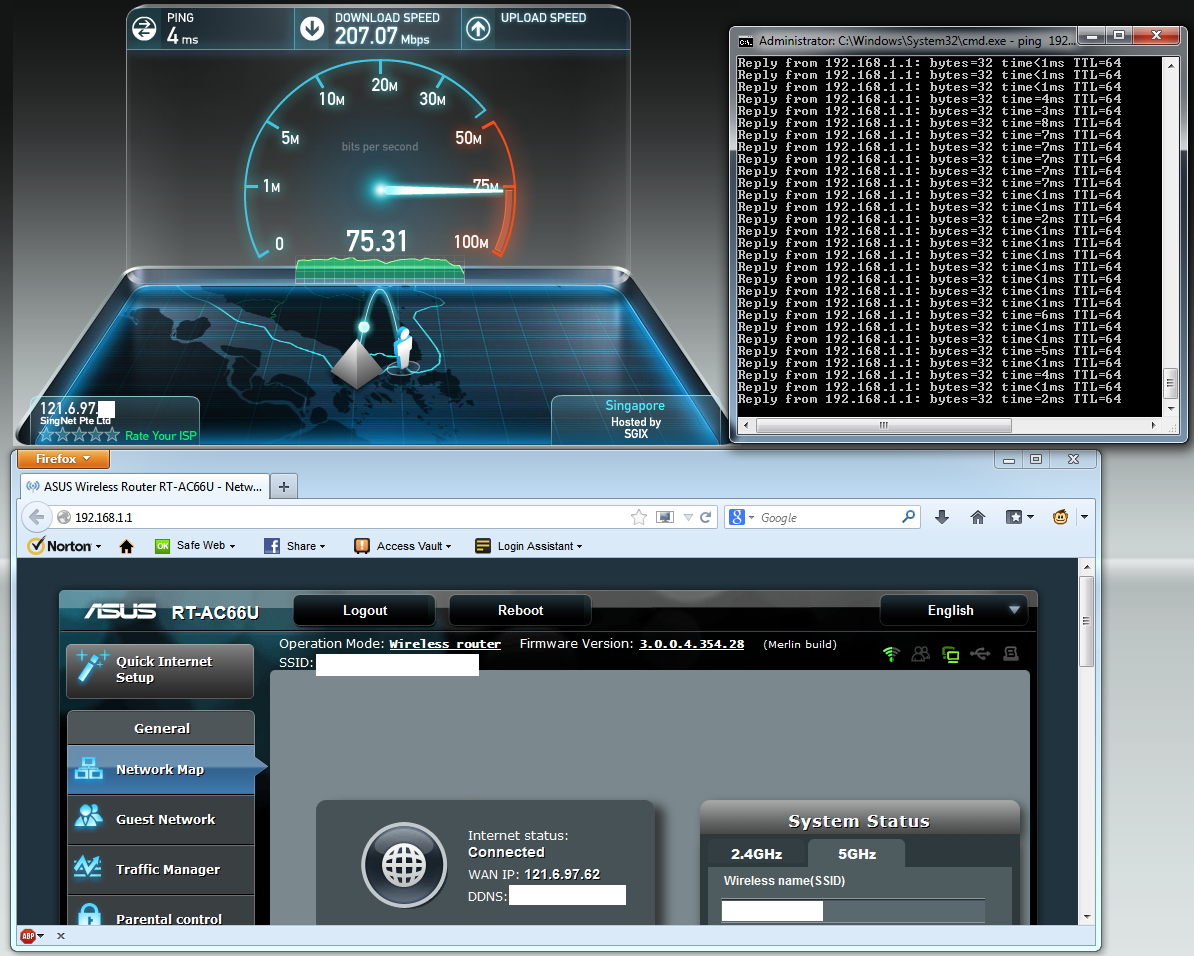The image size is (1194, 956).
Task: Click the Internet globe icon in Network Map
Action: (404, 865)
